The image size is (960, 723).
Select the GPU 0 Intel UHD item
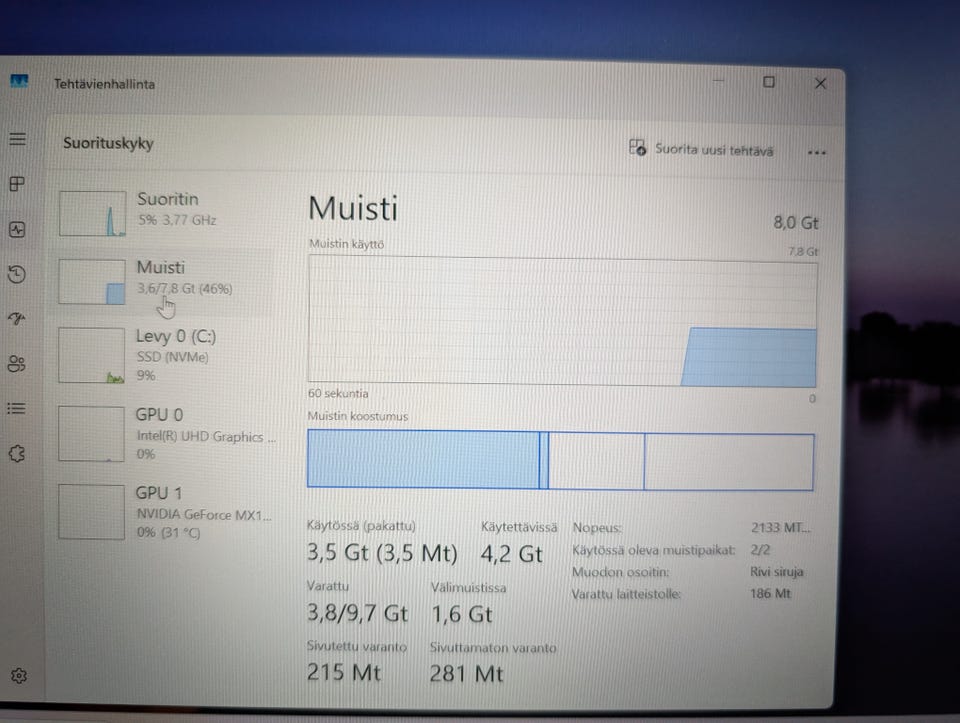point(165,433)
